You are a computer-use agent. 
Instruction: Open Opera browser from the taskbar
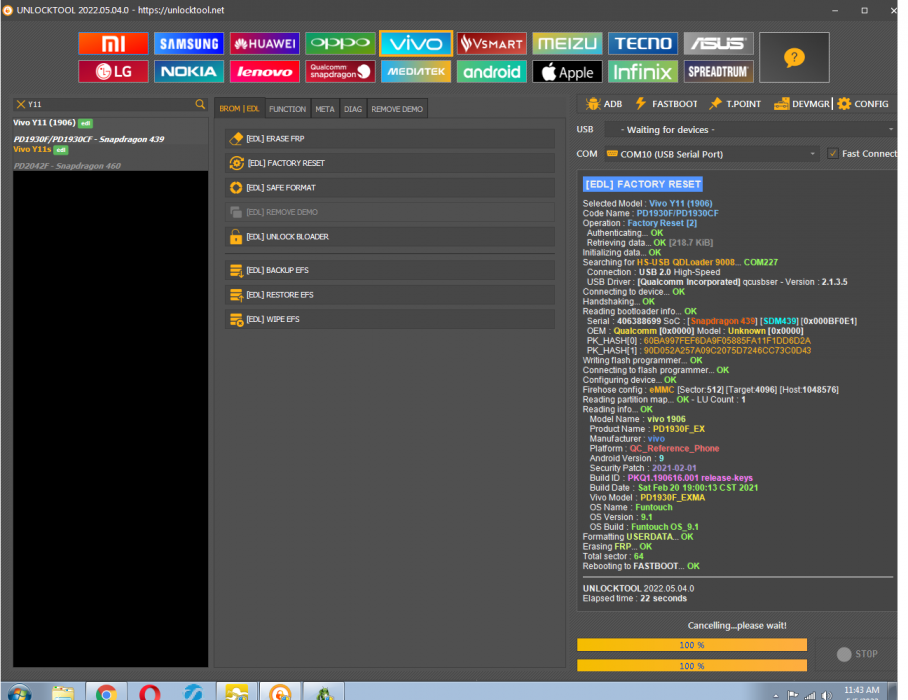tap(150, 692)
